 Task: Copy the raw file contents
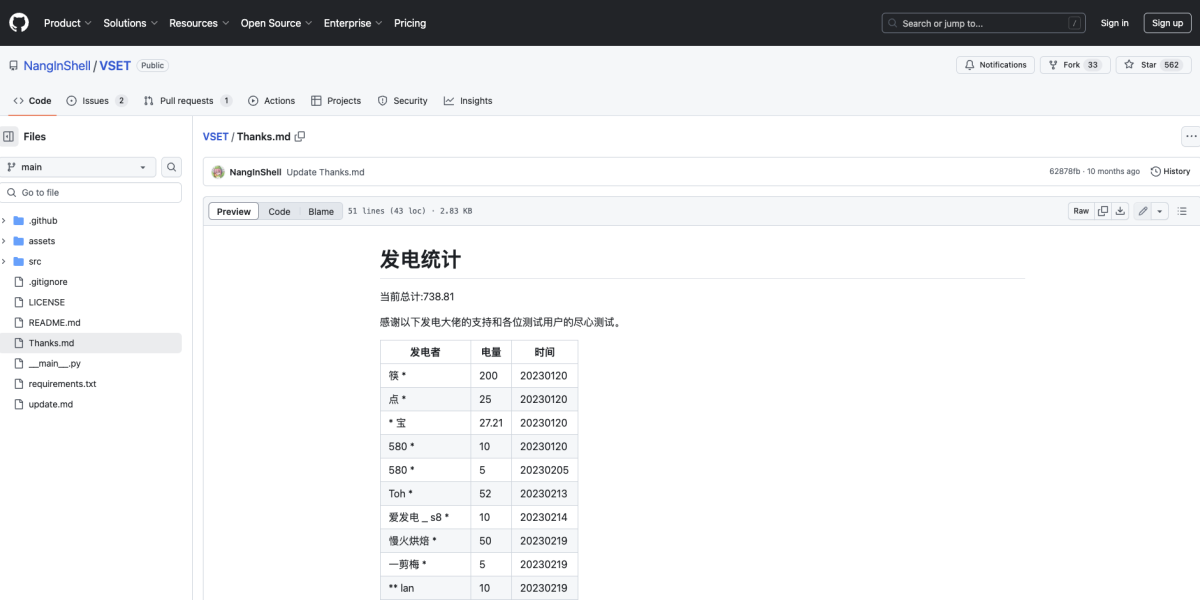tap(1102, 210)
